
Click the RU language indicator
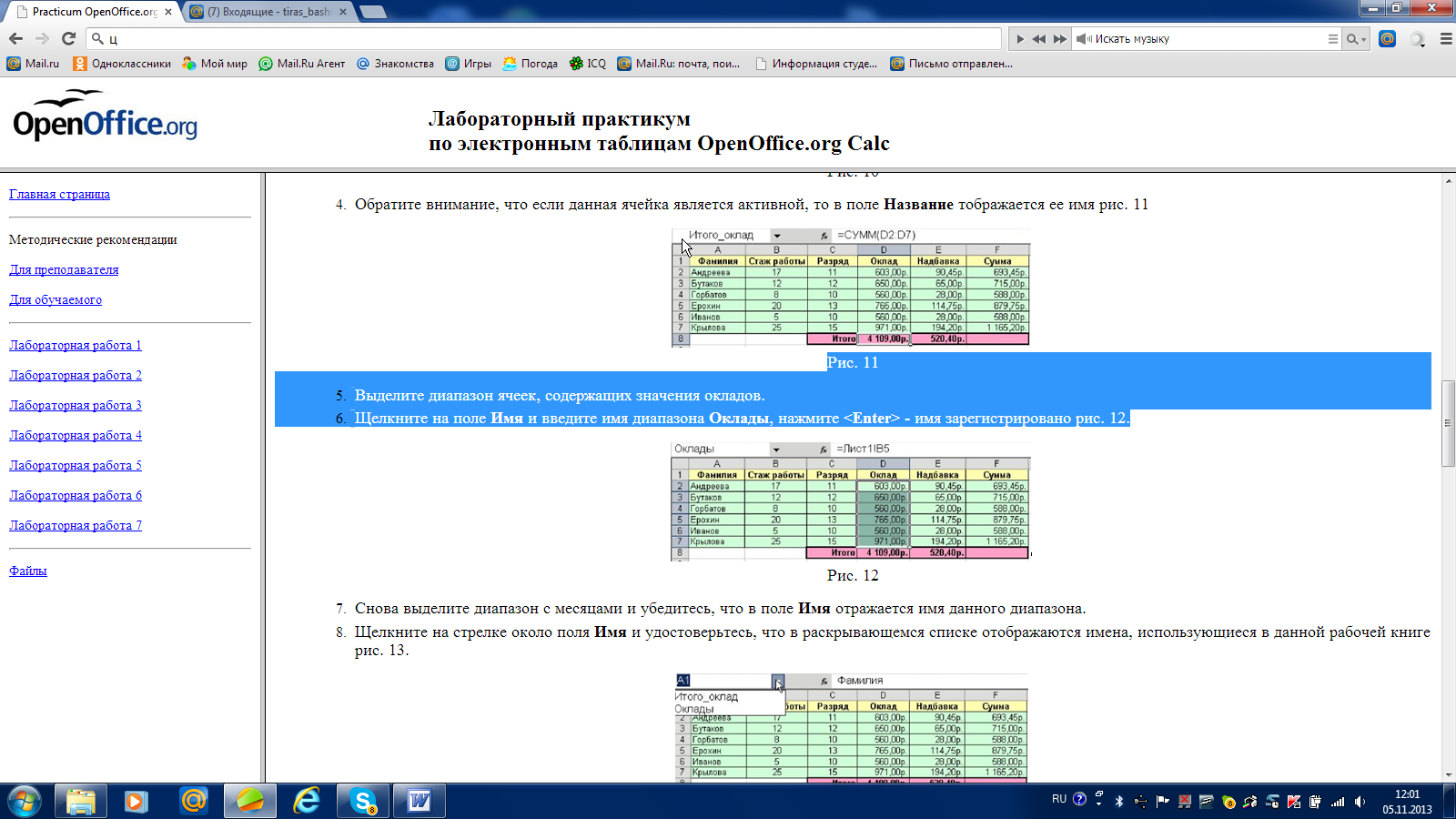[1059, 799]
